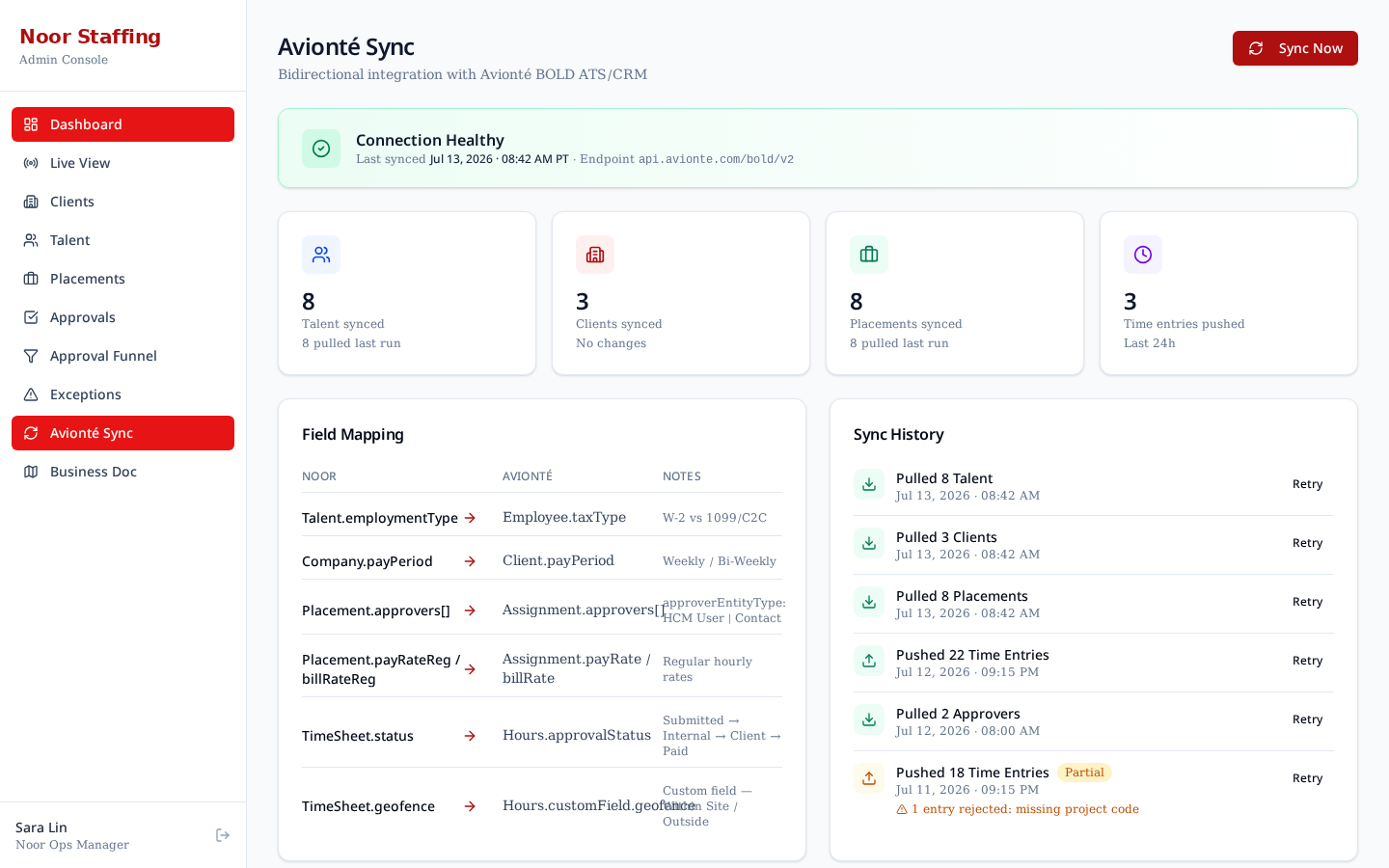Click the Approvals checkbox icon
The height and width of the screenshot is (868, 1389).
click(x=31, y=317)
